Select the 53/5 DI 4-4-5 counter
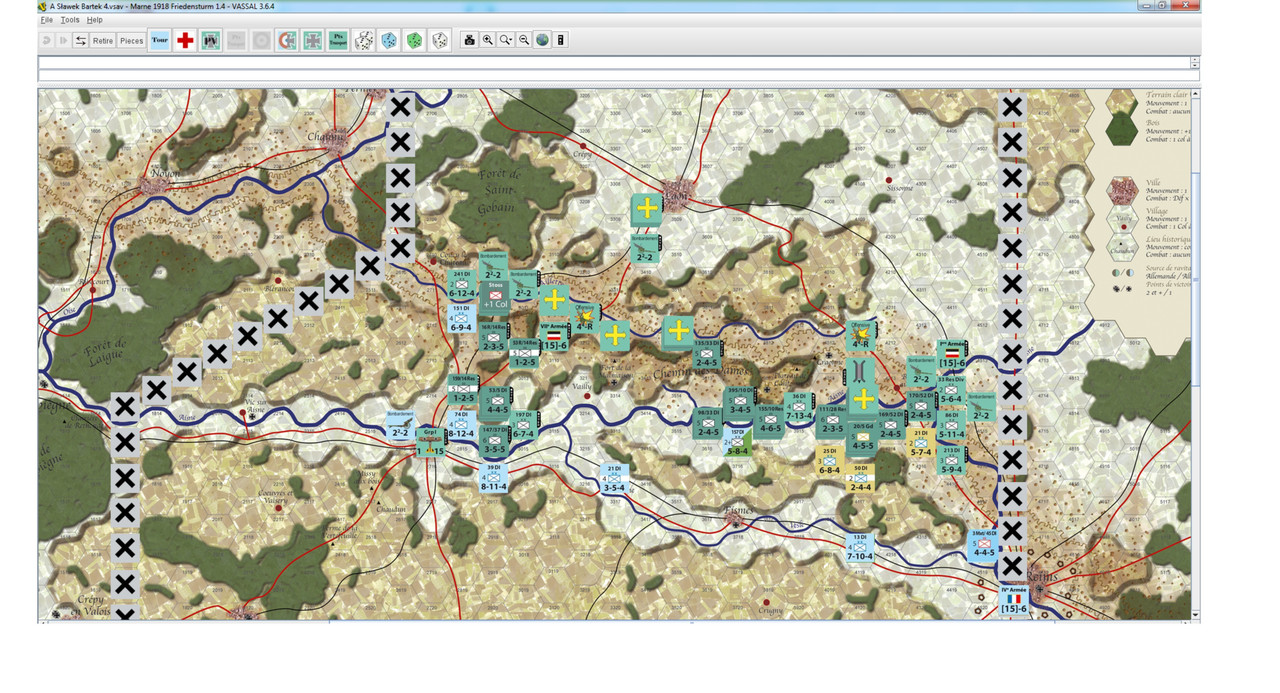The height and width of the screenshot is (693, 1280). [x=496, y=402]
